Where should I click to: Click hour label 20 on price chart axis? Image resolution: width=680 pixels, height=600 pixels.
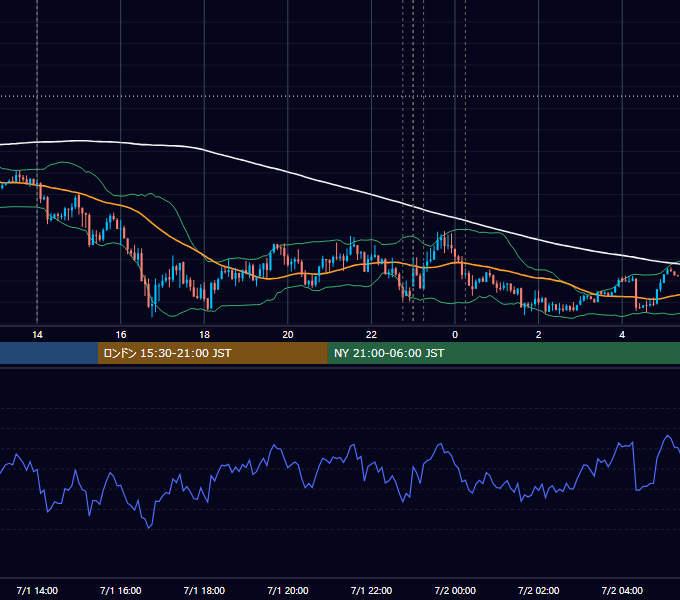click(288, 335)
